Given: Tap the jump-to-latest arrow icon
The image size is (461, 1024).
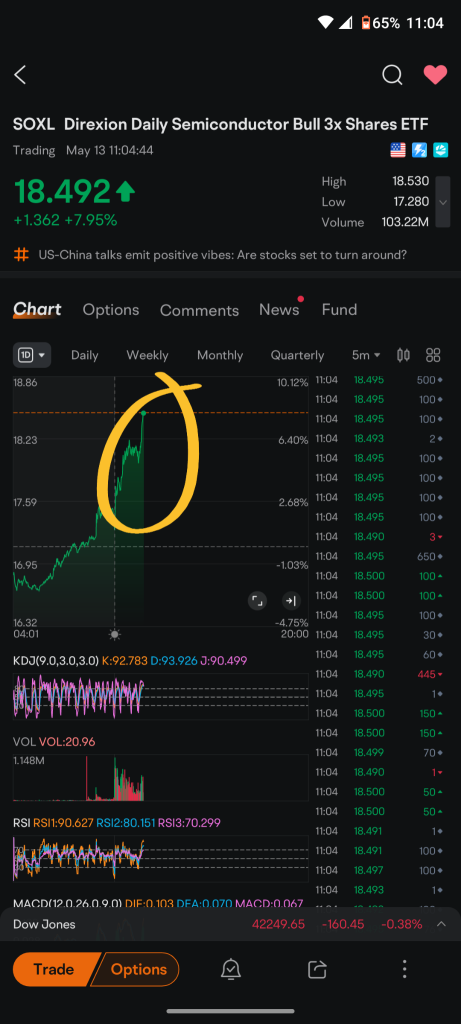Looking at the screenshot, I should 291,601.
